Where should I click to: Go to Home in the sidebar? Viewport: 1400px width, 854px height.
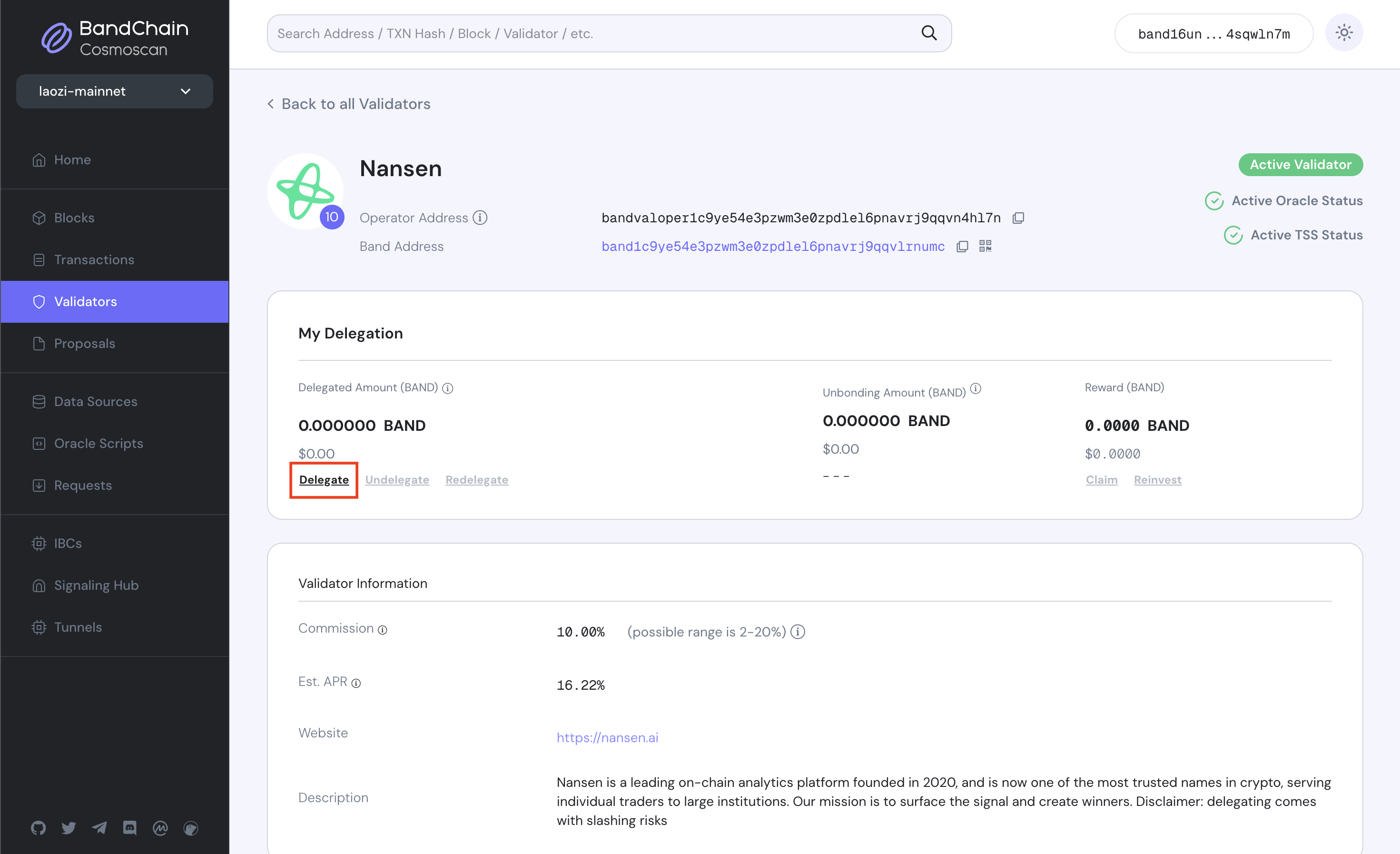(115, 159)
